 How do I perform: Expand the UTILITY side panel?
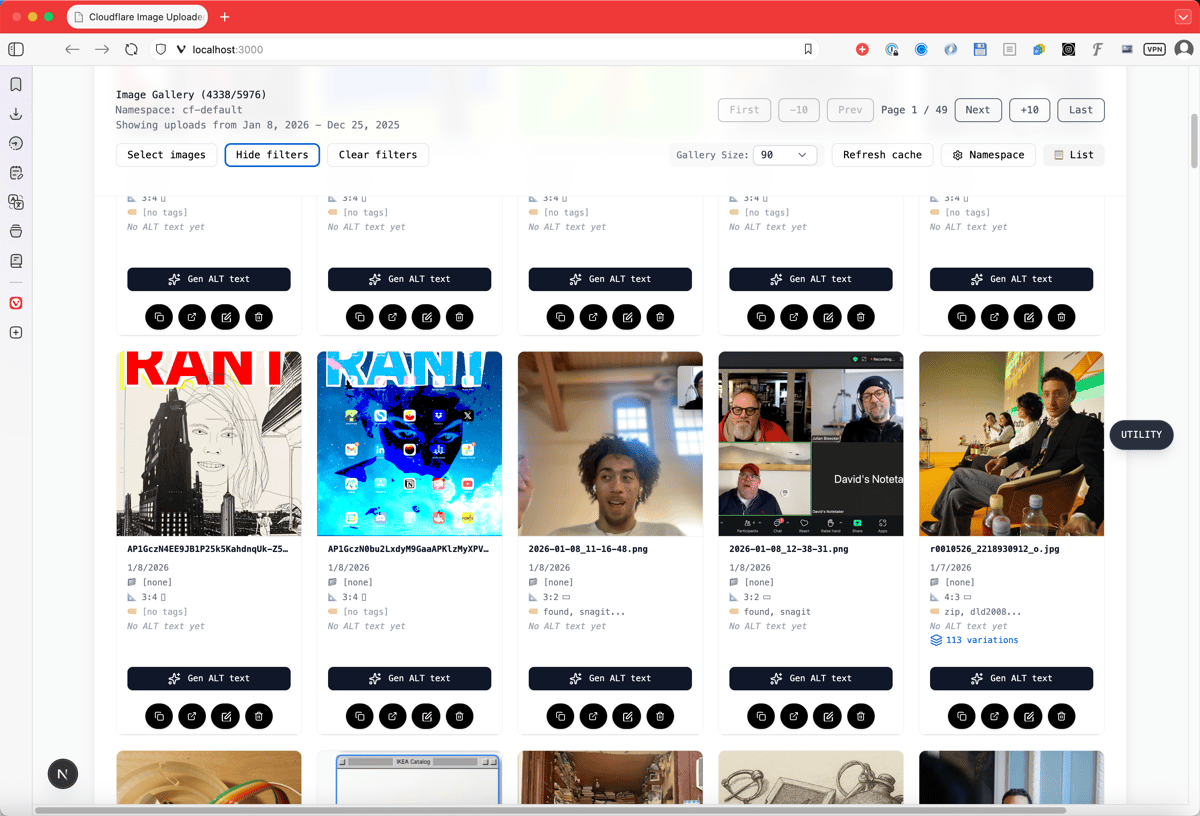(x=1141, y=435)
